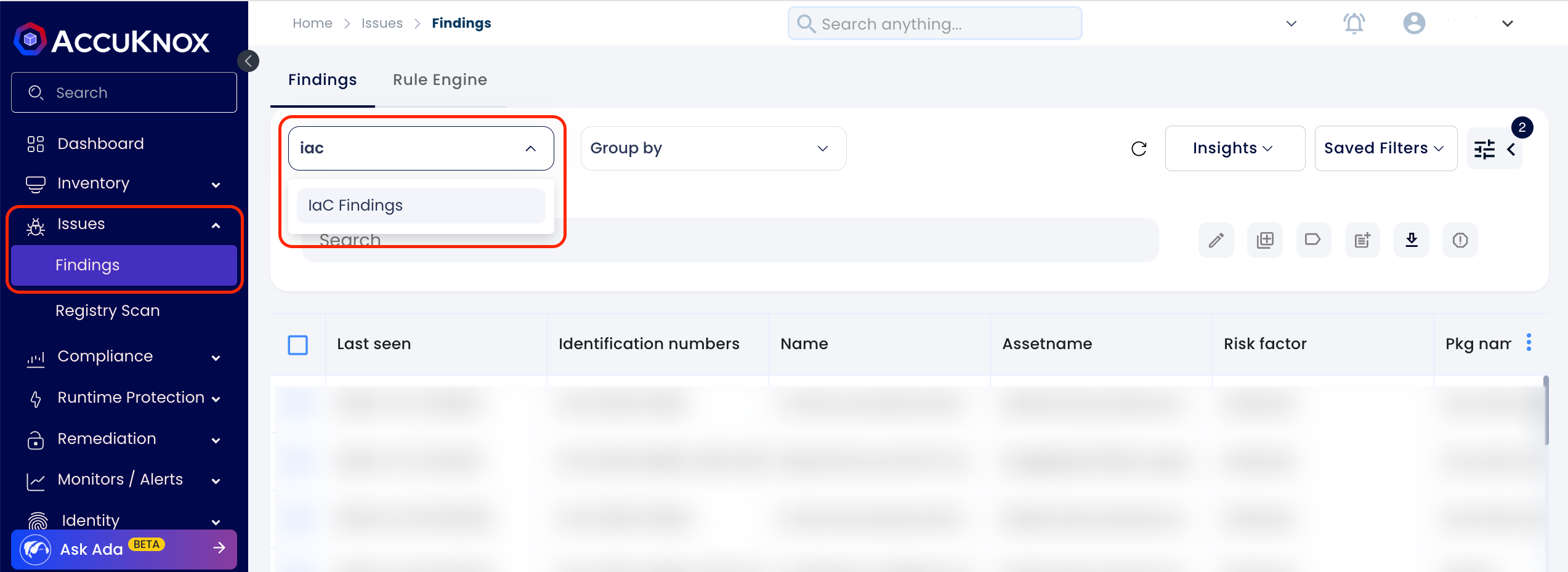Open the Group by dropdown

[x=713, y=148]
